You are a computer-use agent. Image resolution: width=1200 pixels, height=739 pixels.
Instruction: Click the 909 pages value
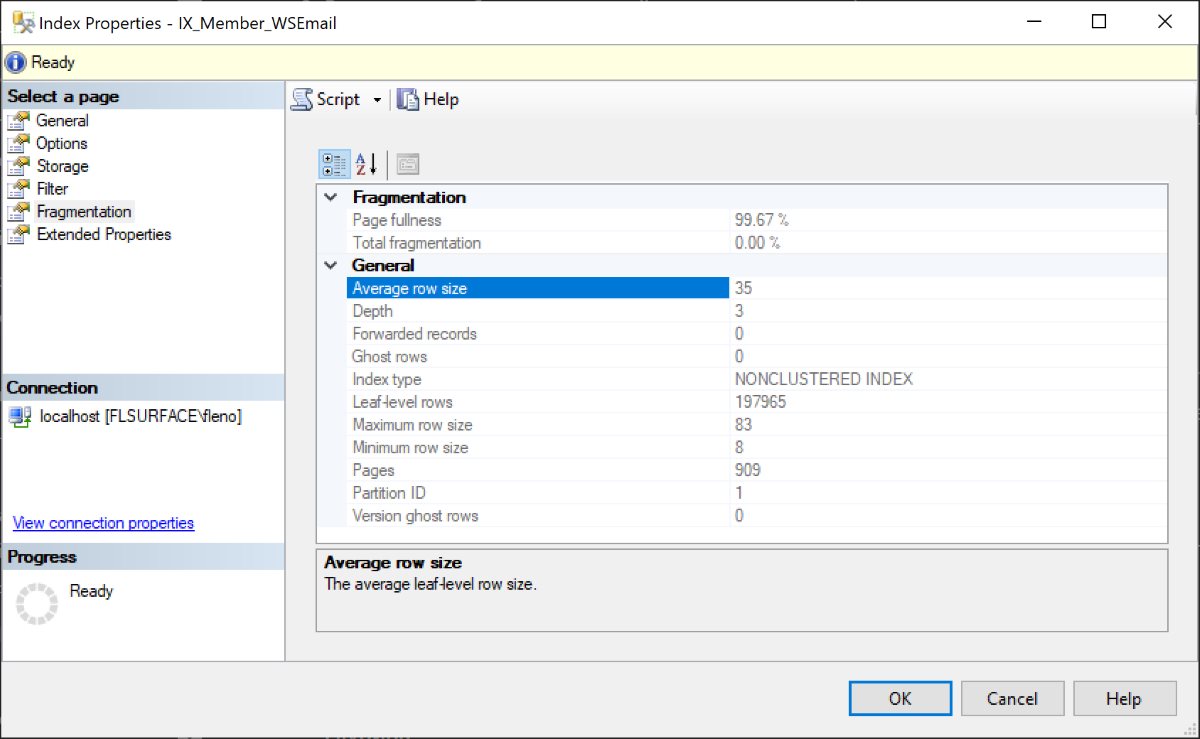[748, 470]
